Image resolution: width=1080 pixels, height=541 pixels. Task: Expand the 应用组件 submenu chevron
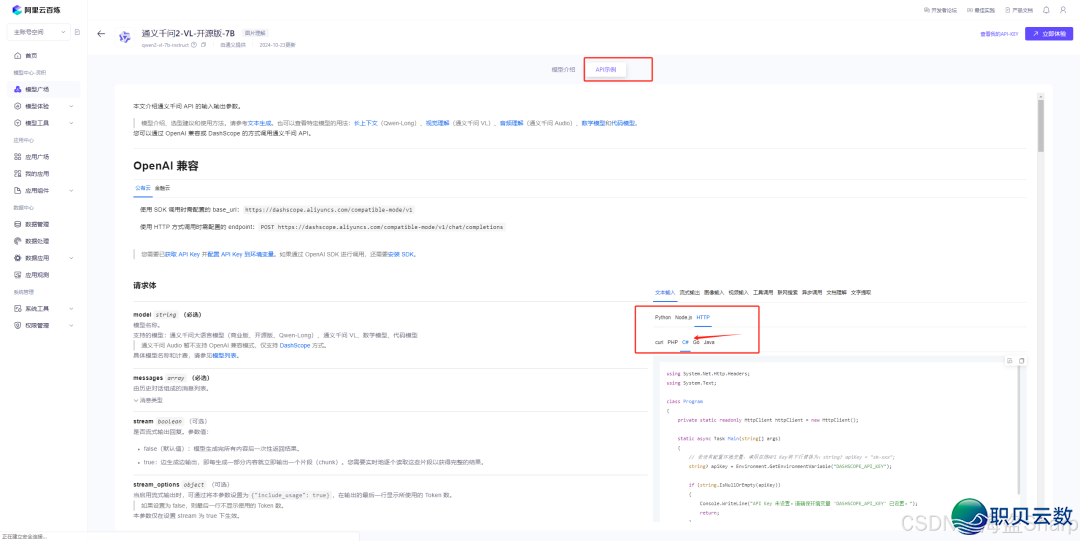click(71, 190)
